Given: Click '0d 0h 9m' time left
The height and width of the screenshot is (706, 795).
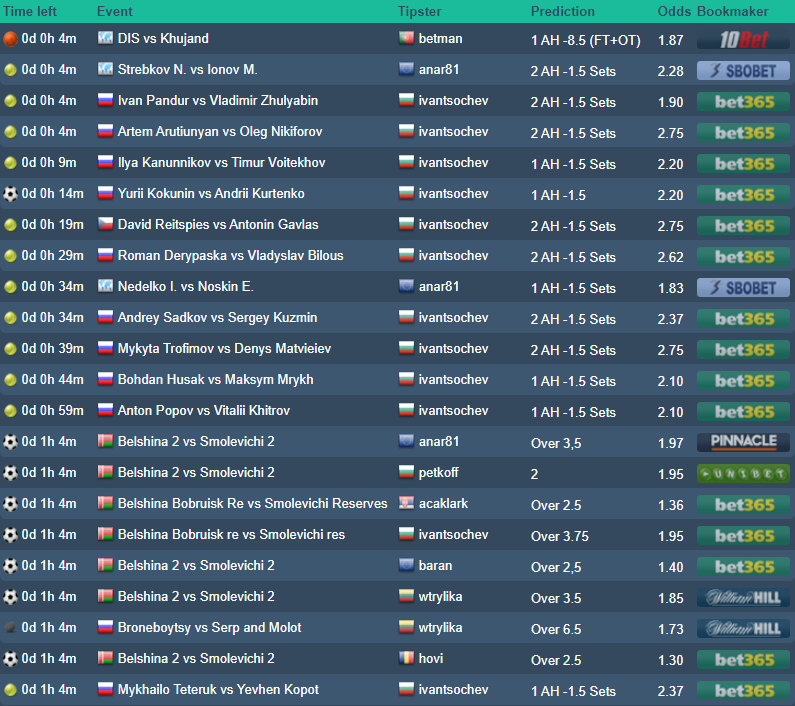Looking at the screenshot, I should coord(49,162).
